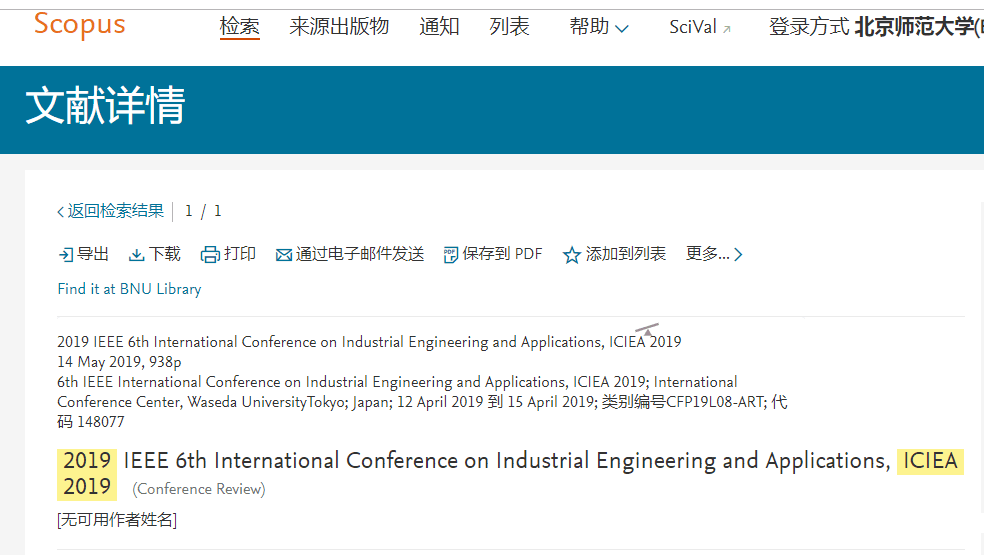Click the 通过电子邮件发送 envelope icon
This screenshot has width=984, height=555.
click(x=284, y=254)
